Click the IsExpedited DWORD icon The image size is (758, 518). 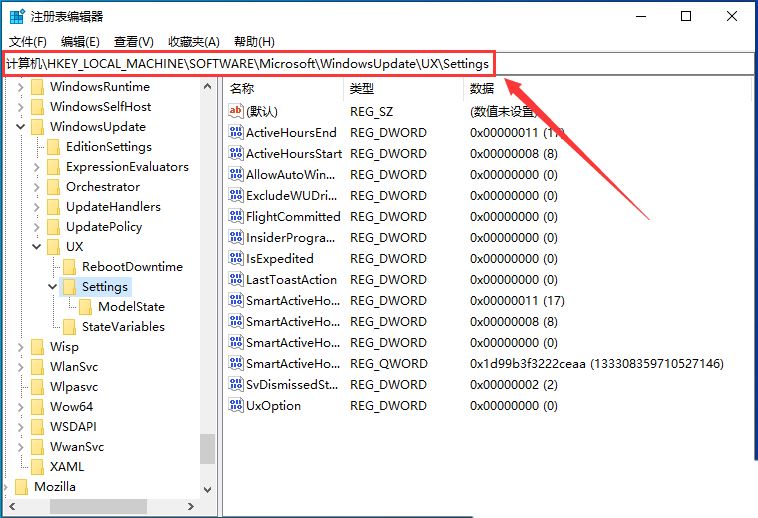(x=235, y=259)
